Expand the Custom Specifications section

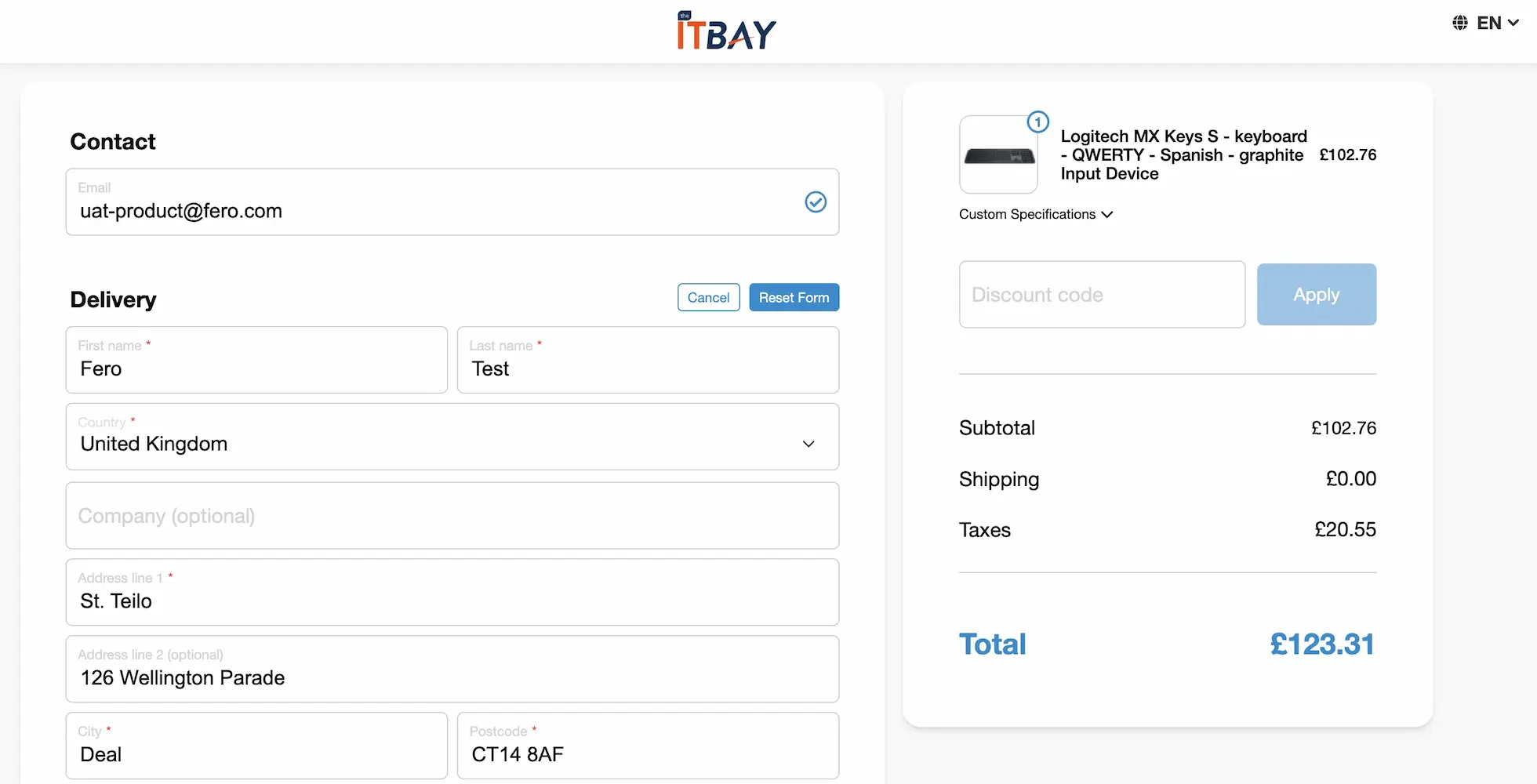click(x=1036, y=214)
